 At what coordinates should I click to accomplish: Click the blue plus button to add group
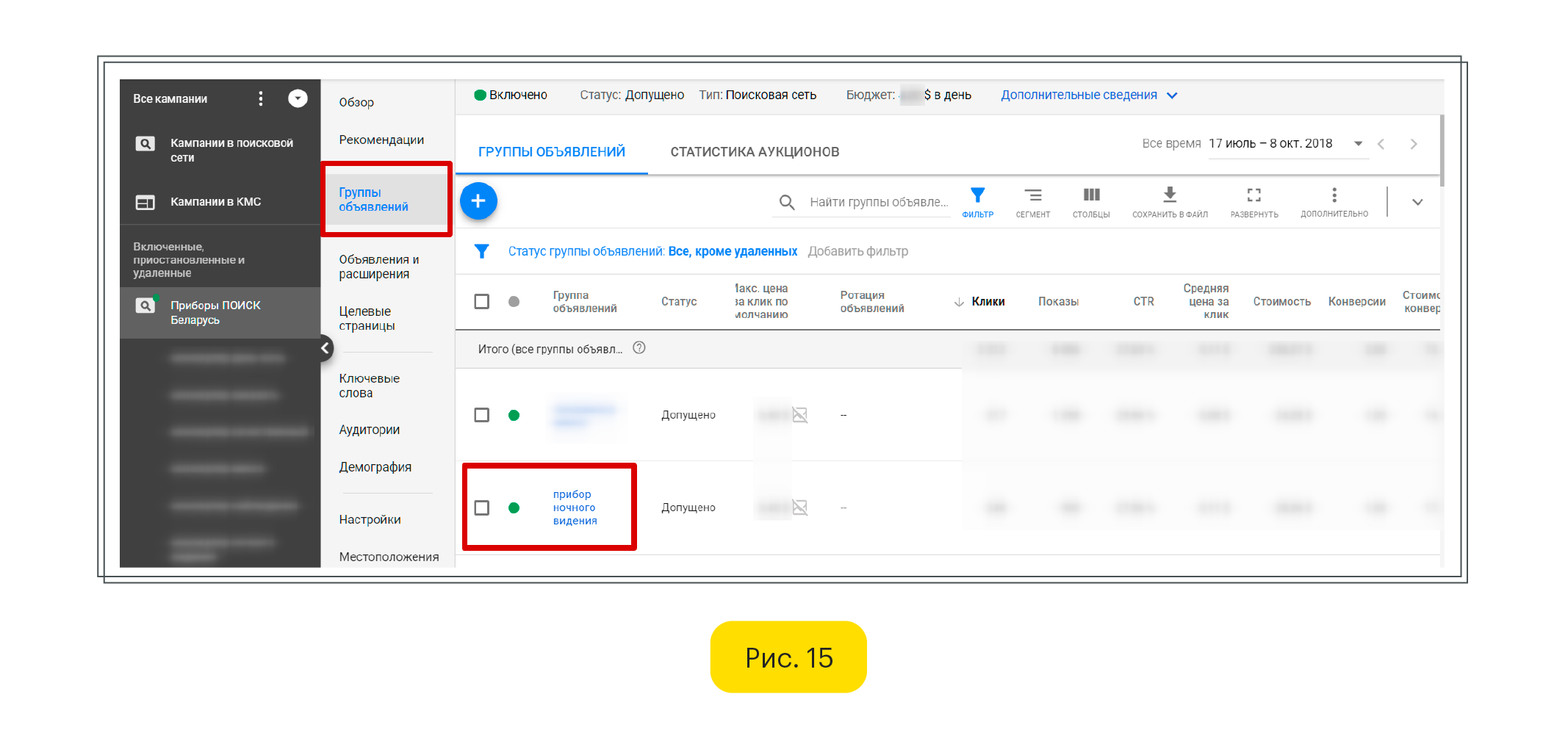(x=478, y=201)
